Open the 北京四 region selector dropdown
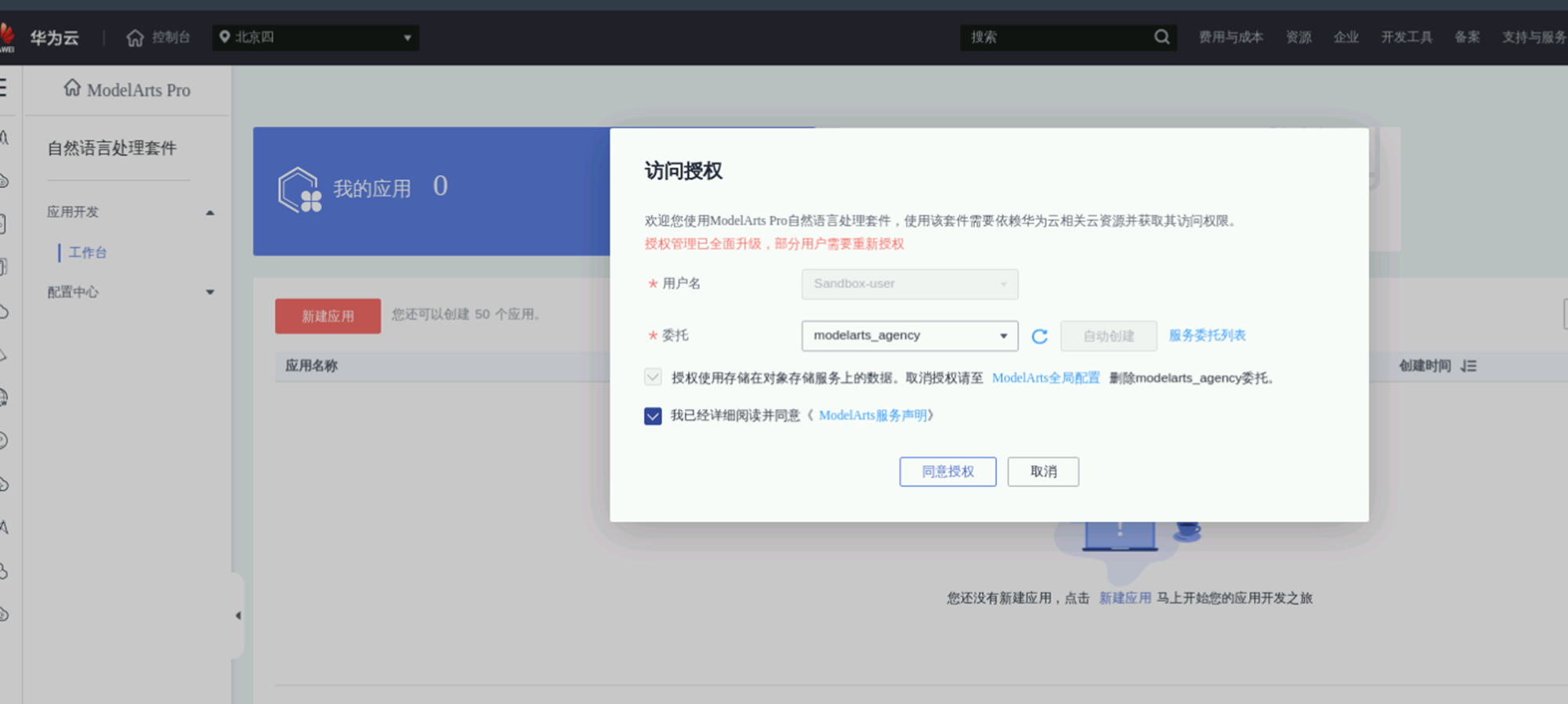 coord(315,38)
